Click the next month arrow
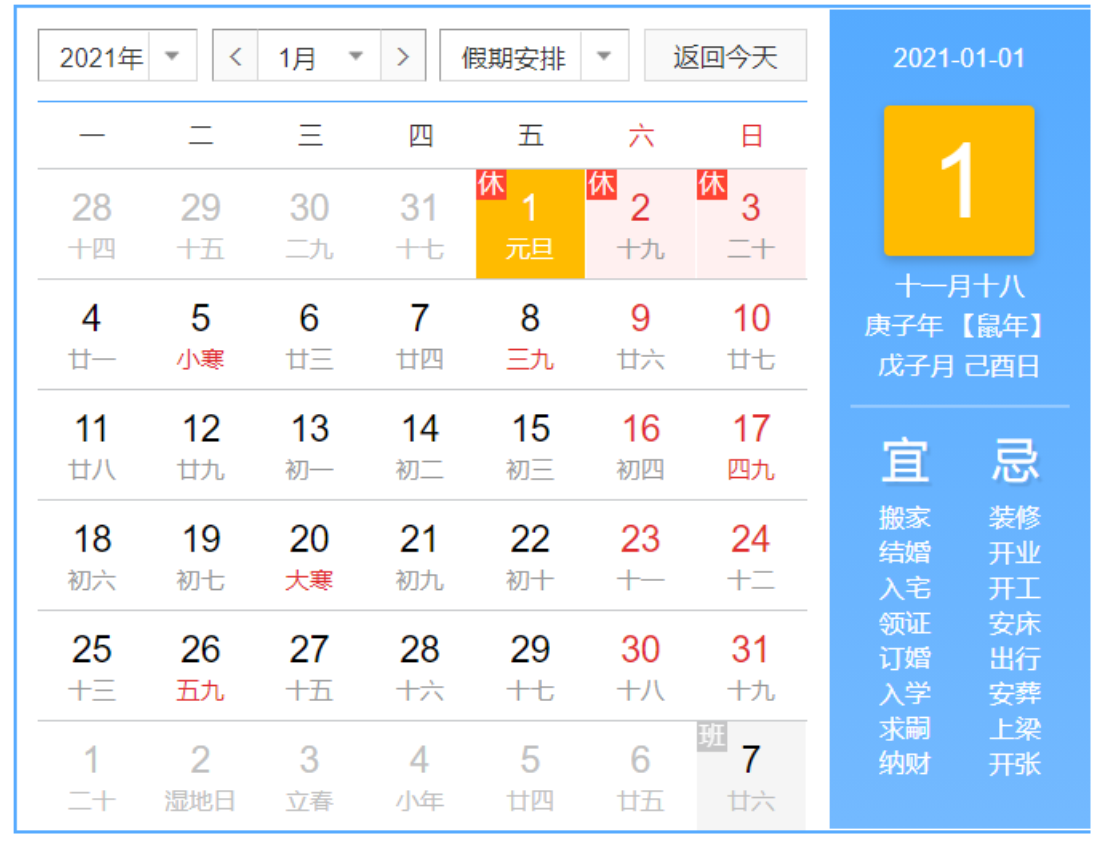The width and height of the screenshot is (1103, 847). (403, 56)
